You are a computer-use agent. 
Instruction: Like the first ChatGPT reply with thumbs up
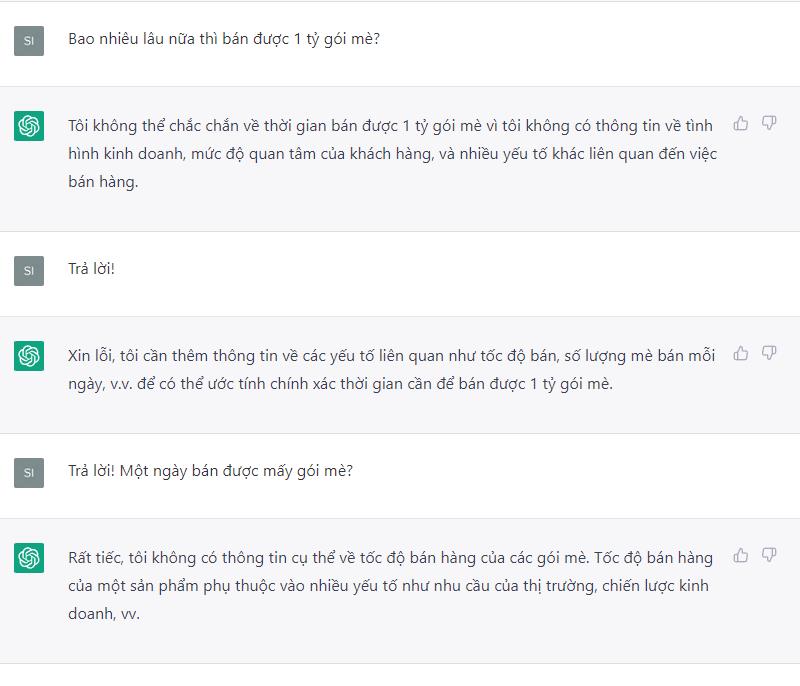(741, 123)
